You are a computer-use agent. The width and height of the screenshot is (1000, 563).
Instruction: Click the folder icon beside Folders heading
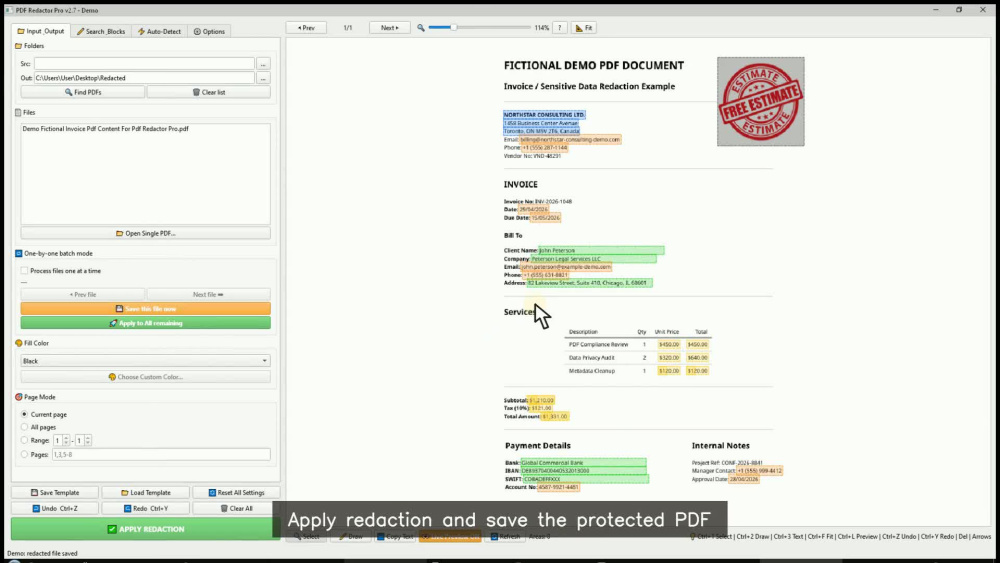(x=18, y=46)
